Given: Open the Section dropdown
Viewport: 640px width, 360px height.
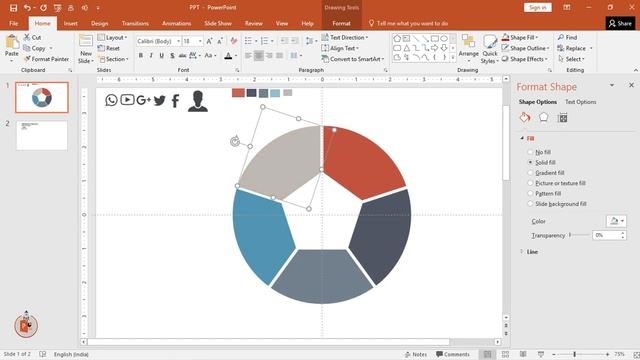Looking at the screenshot, I should pos(113,59).
